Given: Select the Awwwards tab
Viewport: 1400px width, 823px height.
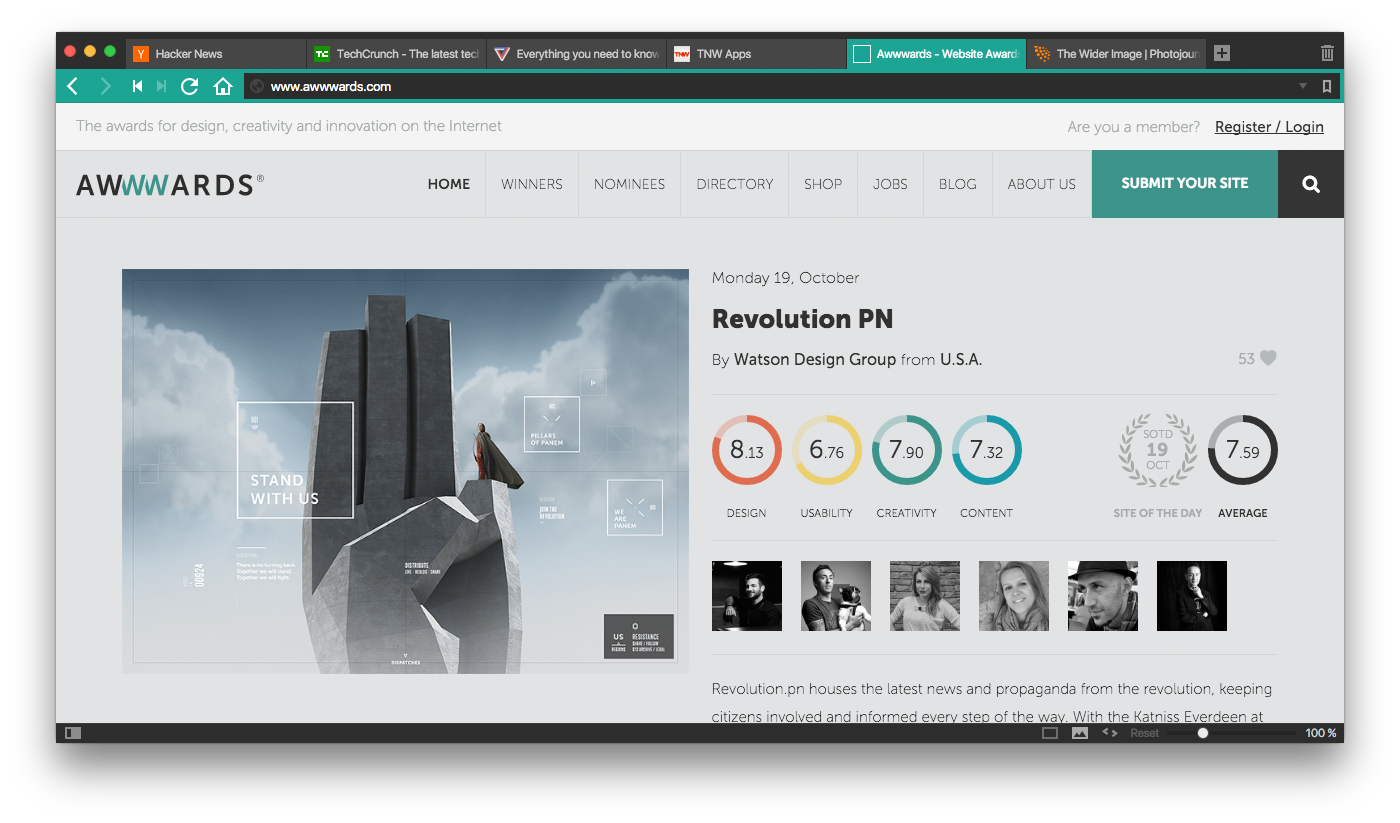Looking at the screenshot, I should [936, 54].
